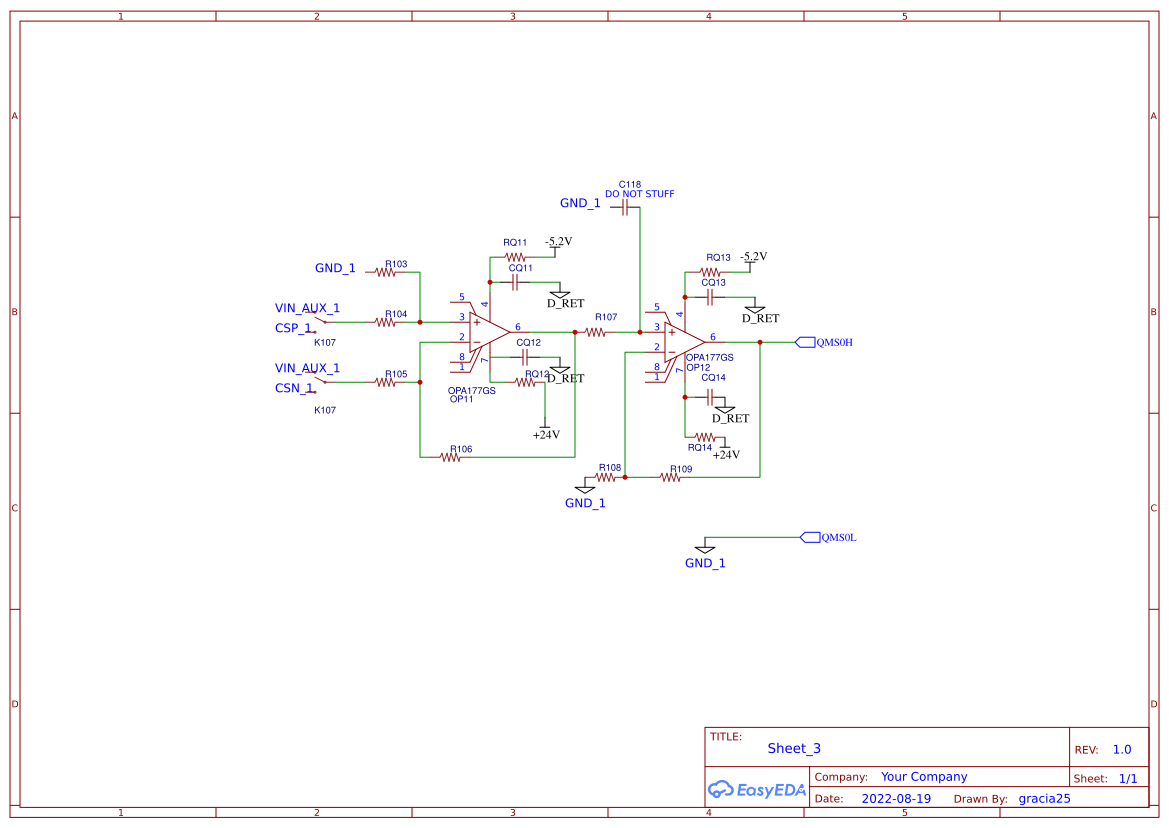Select the GND_1 ground symbol below R108
The height and width of the screenshot is (828, 1169).
tap(585, 489)
